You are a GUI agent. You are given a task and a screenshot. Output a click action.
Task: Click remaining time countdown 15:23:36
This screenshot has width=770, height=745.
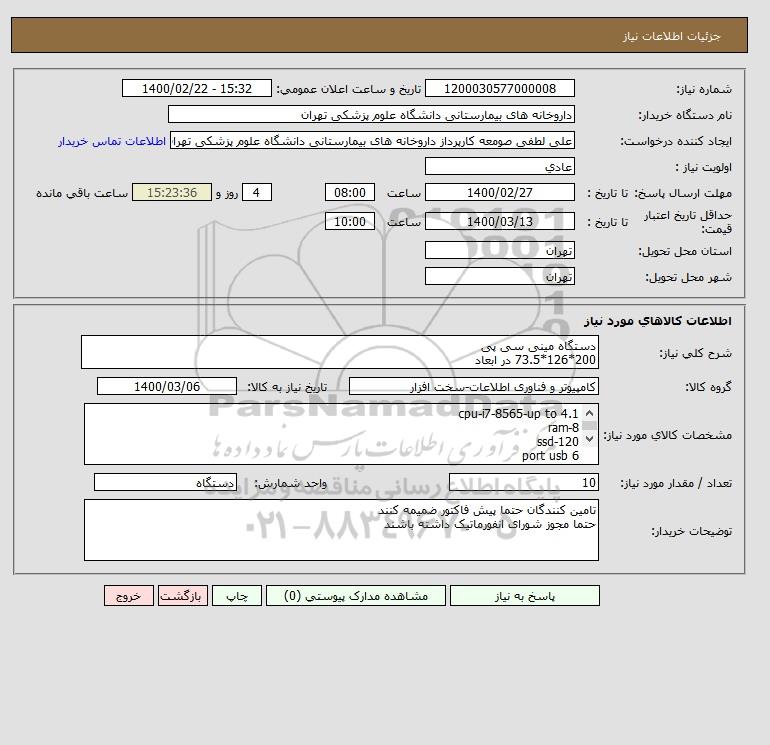172,193
